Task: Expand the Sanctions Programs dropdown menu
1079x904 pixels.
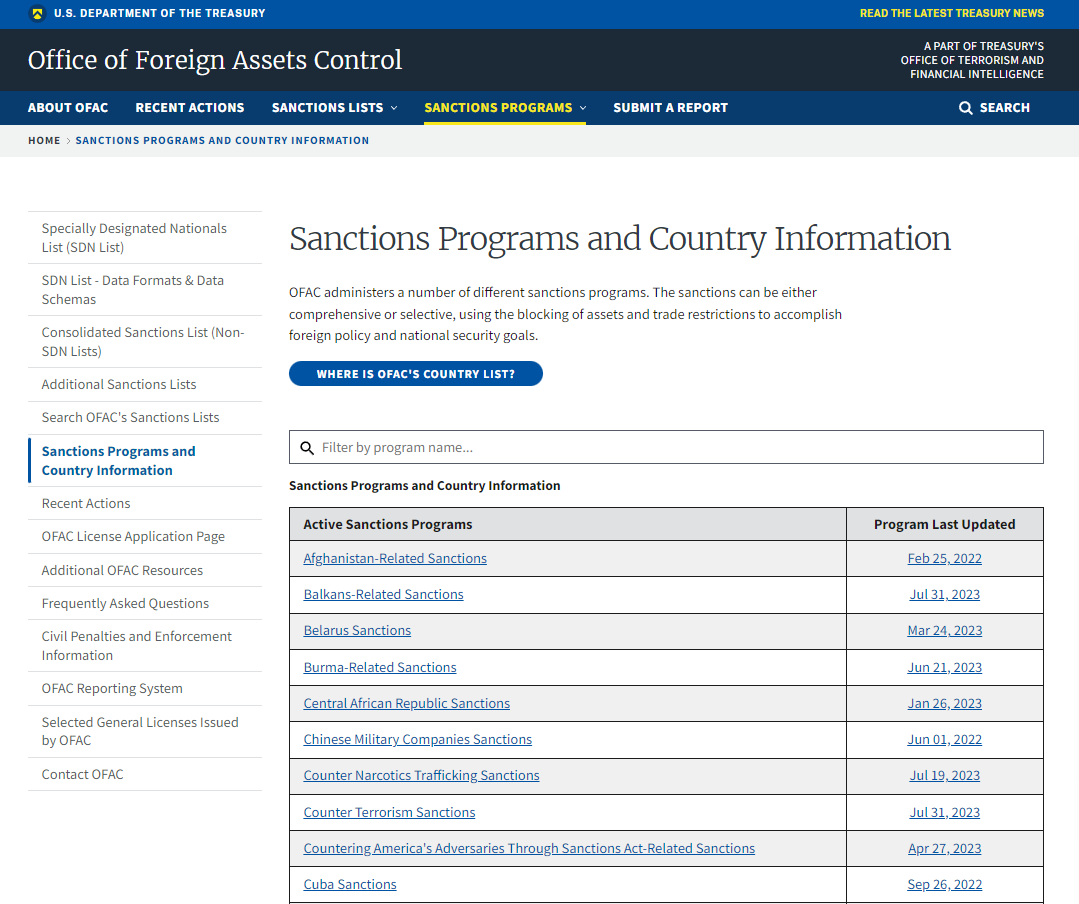Action: point(505,108)
